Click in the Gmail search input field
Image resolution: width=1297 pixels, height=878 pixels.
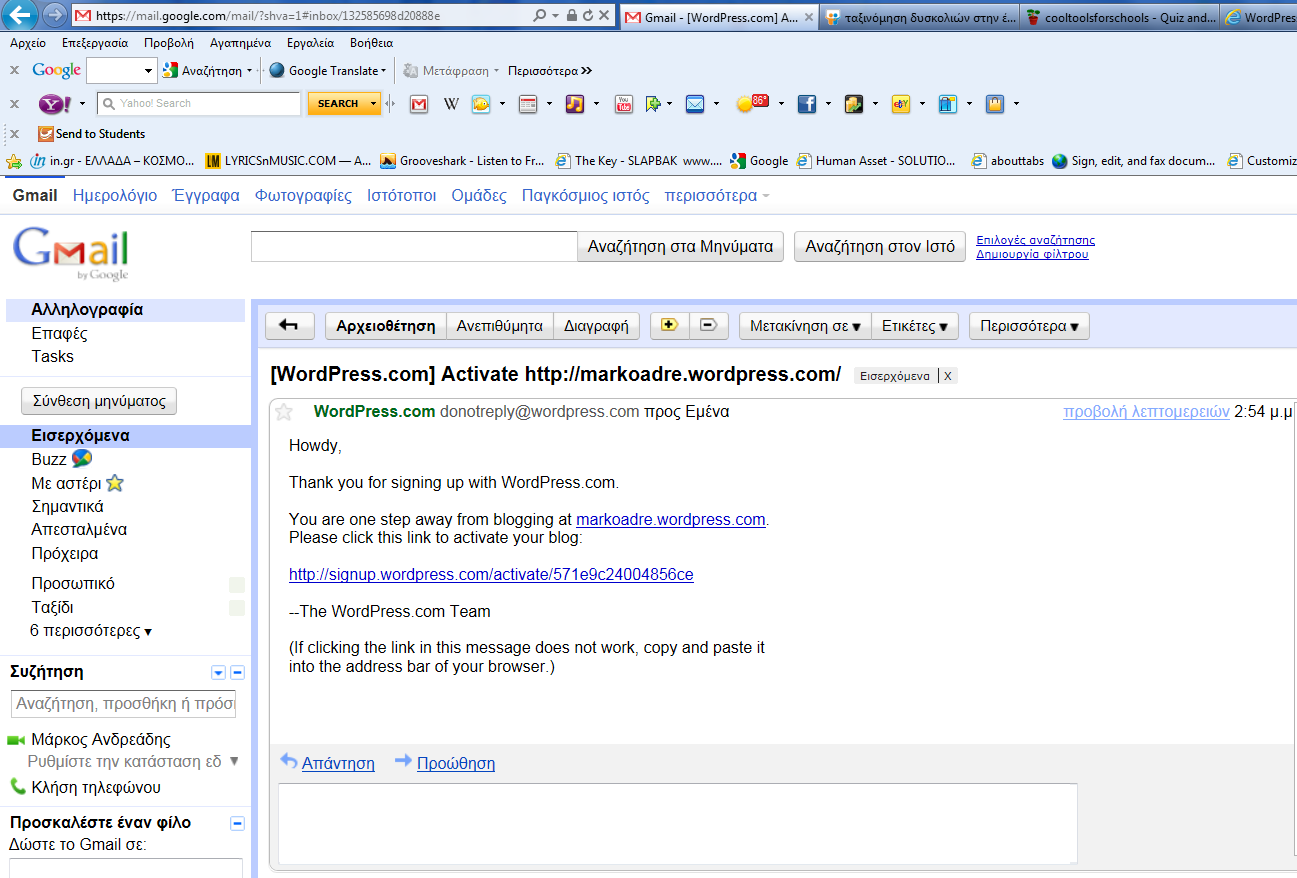click(414, 247)
